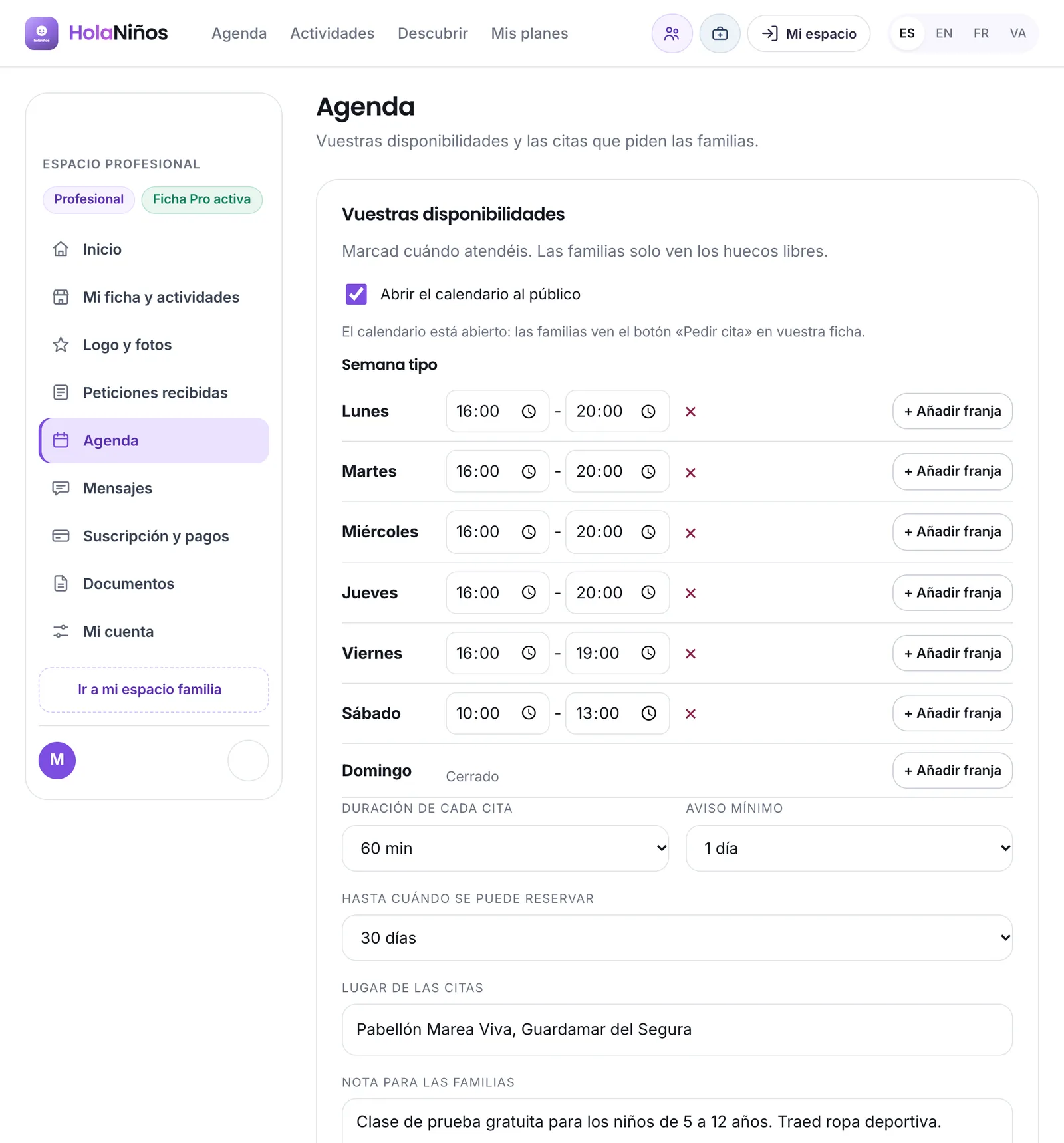Screen dimensions: 1064x1143
Task: Open the Hasta cuándo se puede reservar dropdown
Action: pyautogui.click(x=677, y=938)
